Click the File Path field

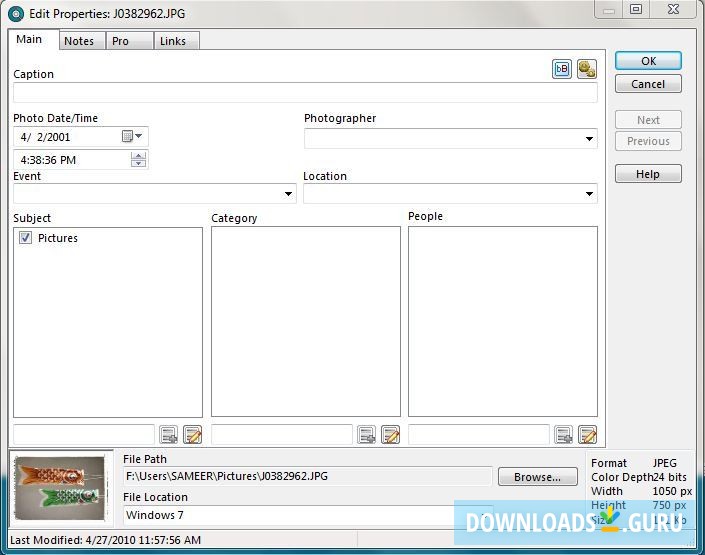click(x=308, y=476)
